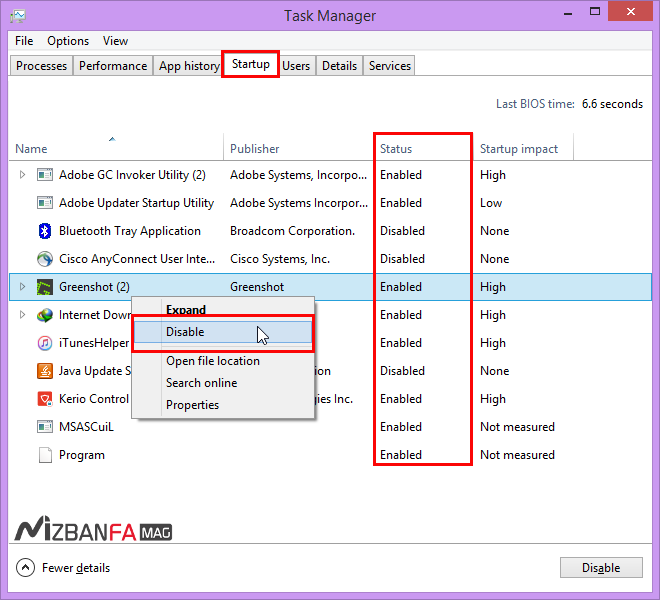Select the MSASCuiL startup entry

click(x=86, y=427)
